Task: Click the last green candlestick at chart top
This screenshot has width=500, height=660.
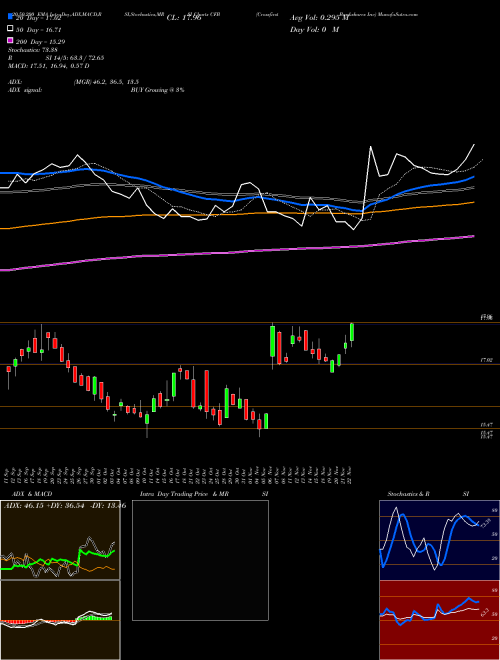Action: pos(352,333)
